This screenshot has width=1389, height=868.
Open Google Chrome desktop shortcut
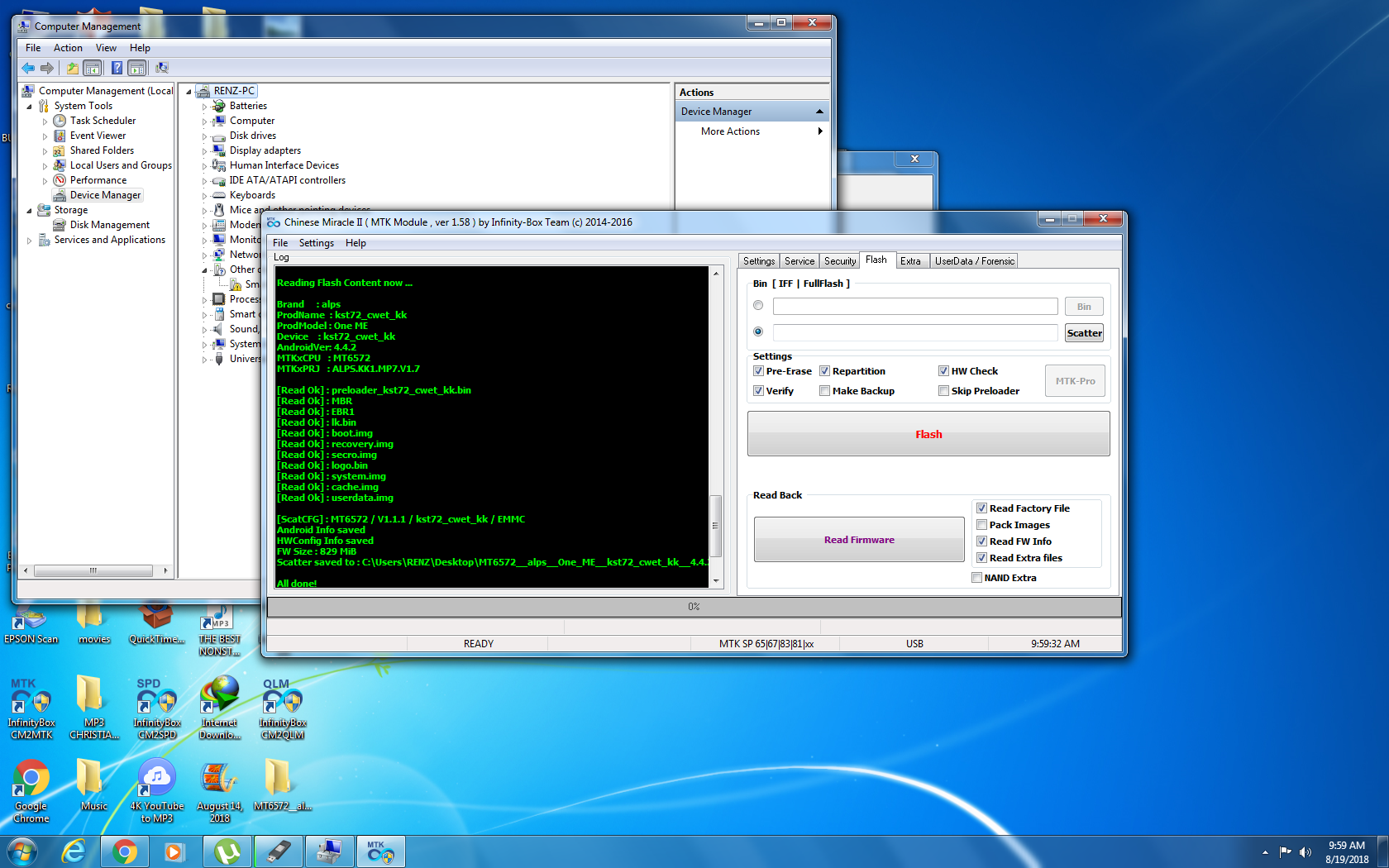(x=31, y=791)
